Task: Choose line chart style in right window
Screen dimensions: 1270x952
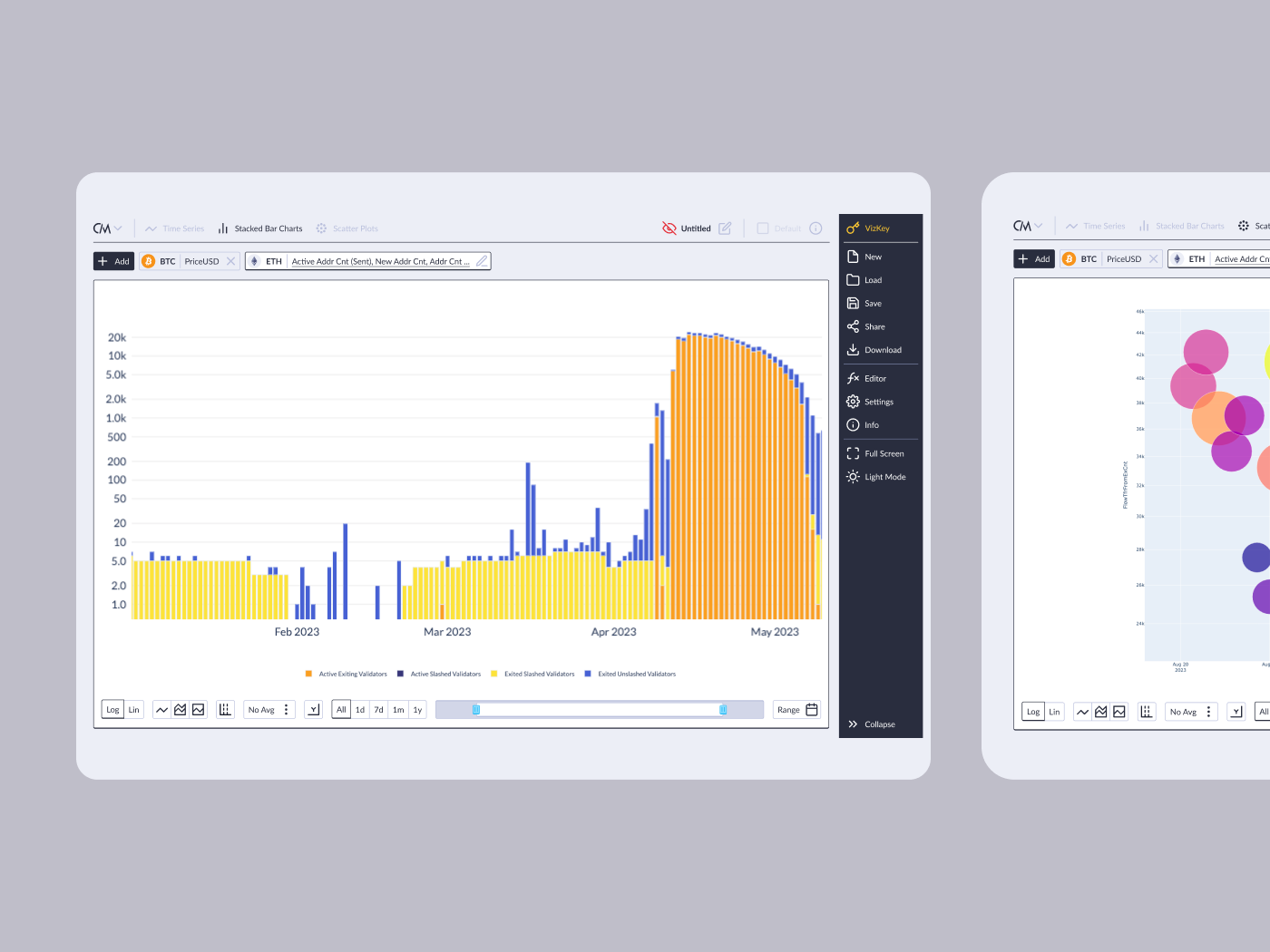Action: 1082,712
